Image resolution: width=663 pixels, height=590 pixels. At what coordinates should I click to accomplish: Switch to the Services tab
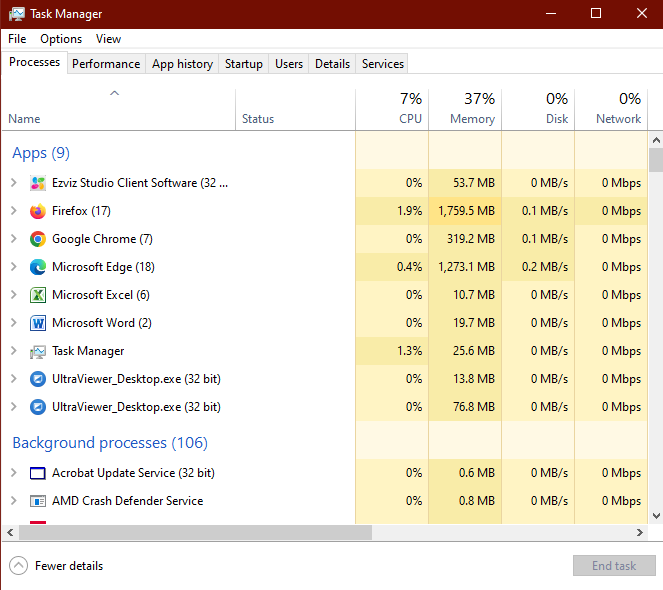coord(383,64)
